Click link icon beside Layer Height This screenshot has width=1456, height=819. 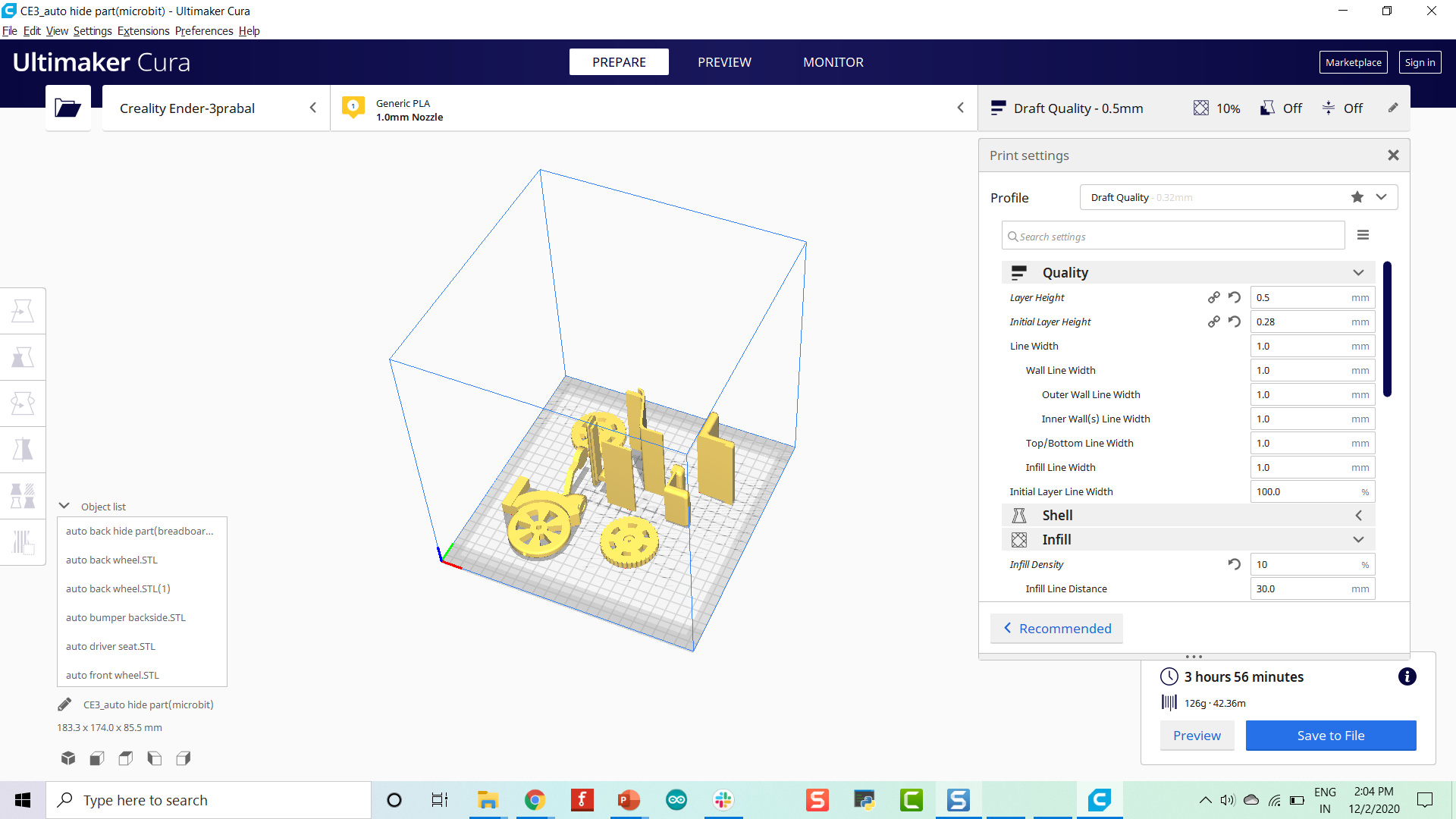pyautogui.click(x=1214, y=297)
